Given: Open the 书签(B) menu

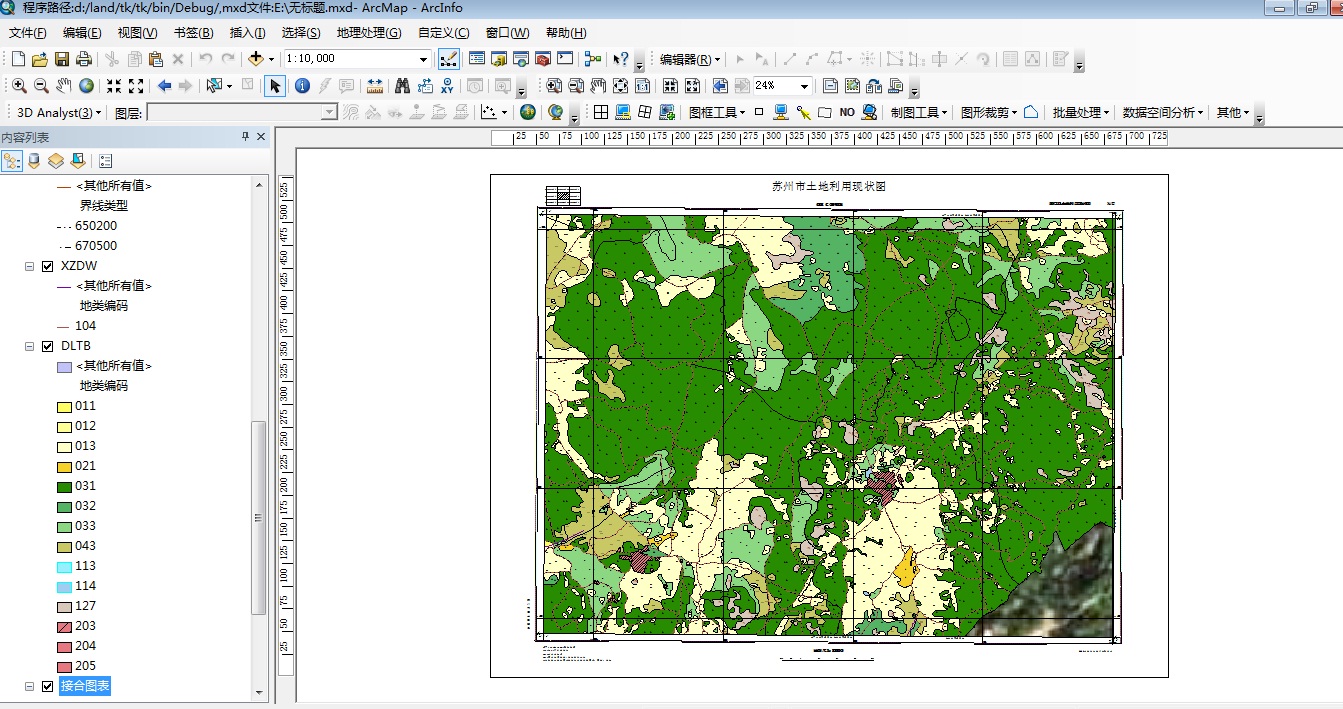Looking at the screenshot, I should pos(193,33).
